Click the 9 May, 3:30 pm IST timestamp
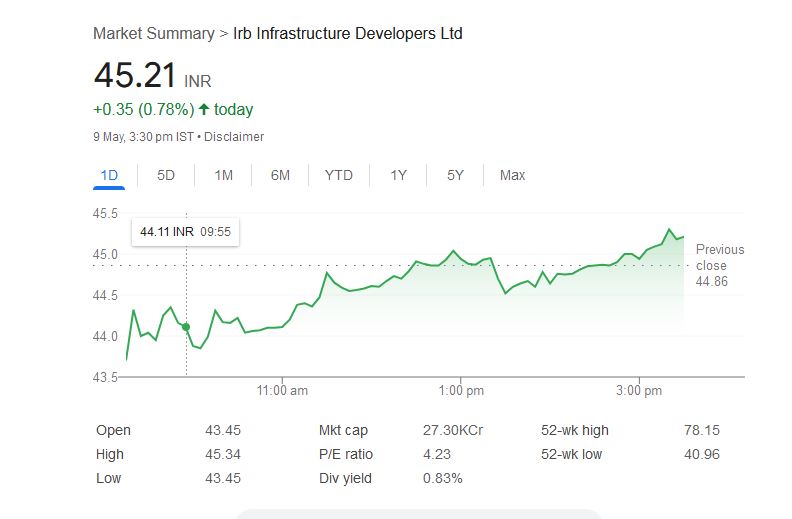Image resolution: width=792 pixels, height=519 pixels. 143,137
